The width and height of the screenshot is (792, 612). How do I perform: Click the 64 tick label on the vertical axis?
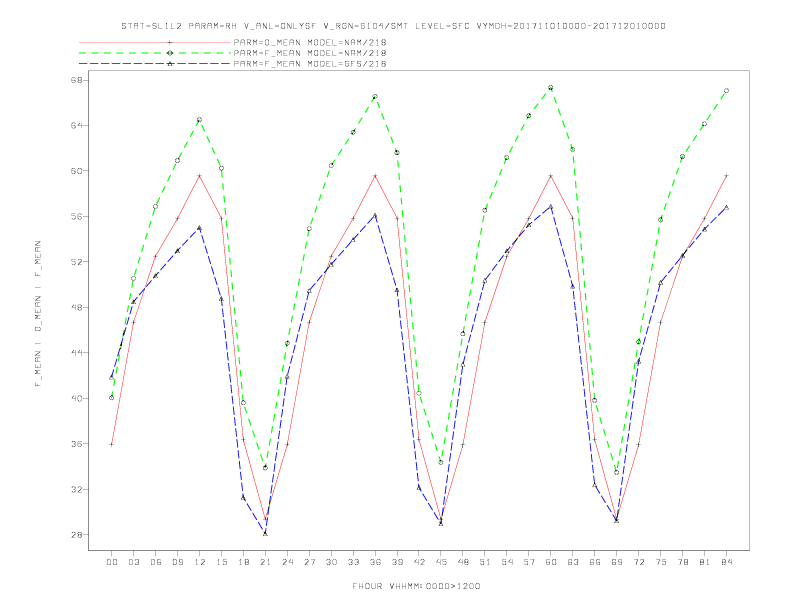tap(76, 125)
